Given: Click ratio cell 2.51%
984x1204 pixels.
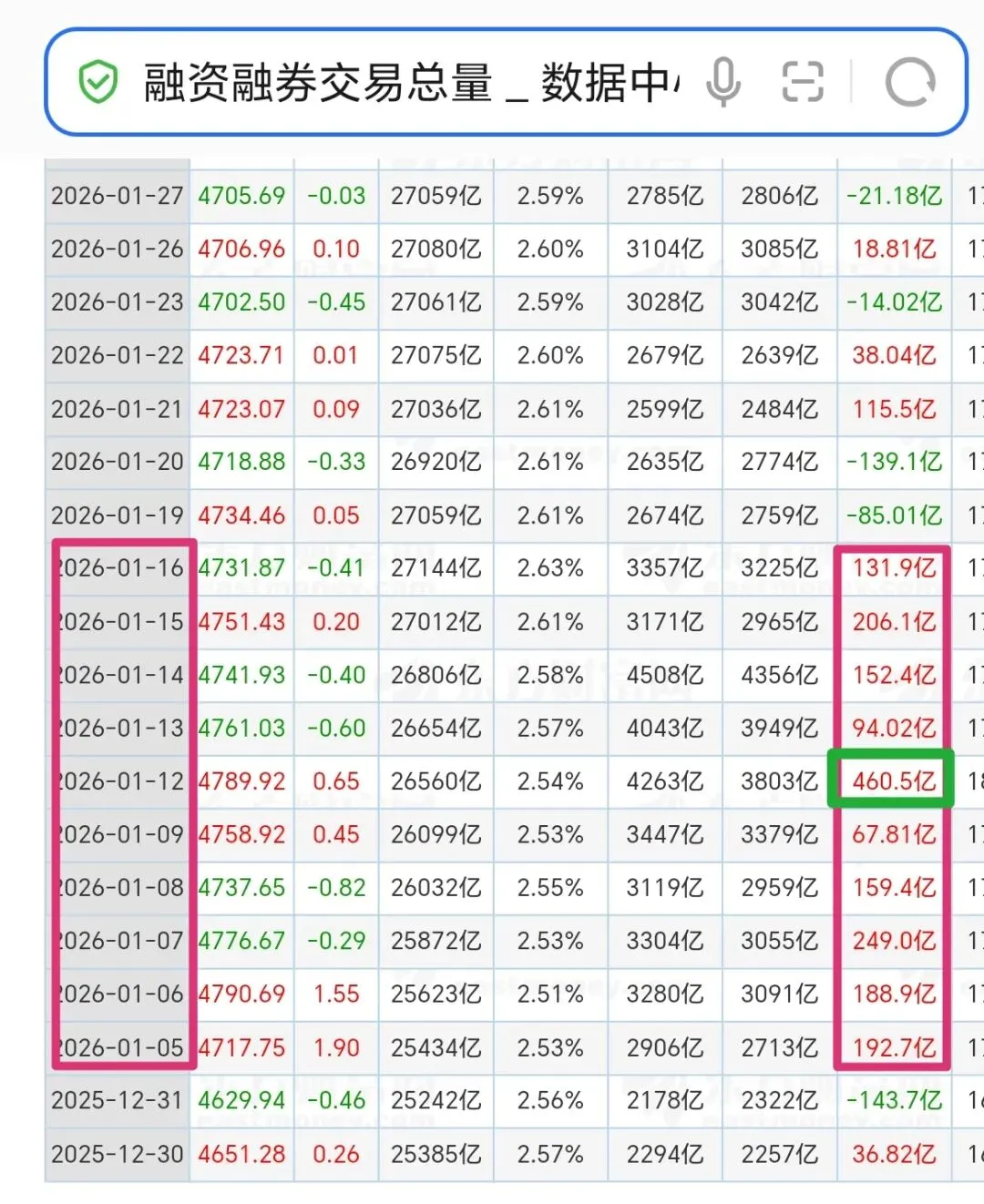Looking at the screenshot, I should (550, 995).
